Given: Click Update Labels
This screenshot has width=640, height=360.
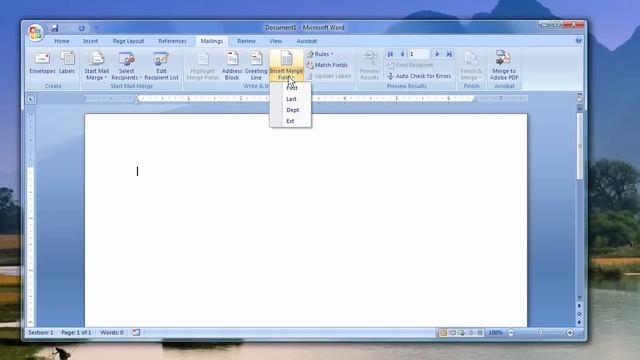Looking at the screenshot, I should [329, 76].
